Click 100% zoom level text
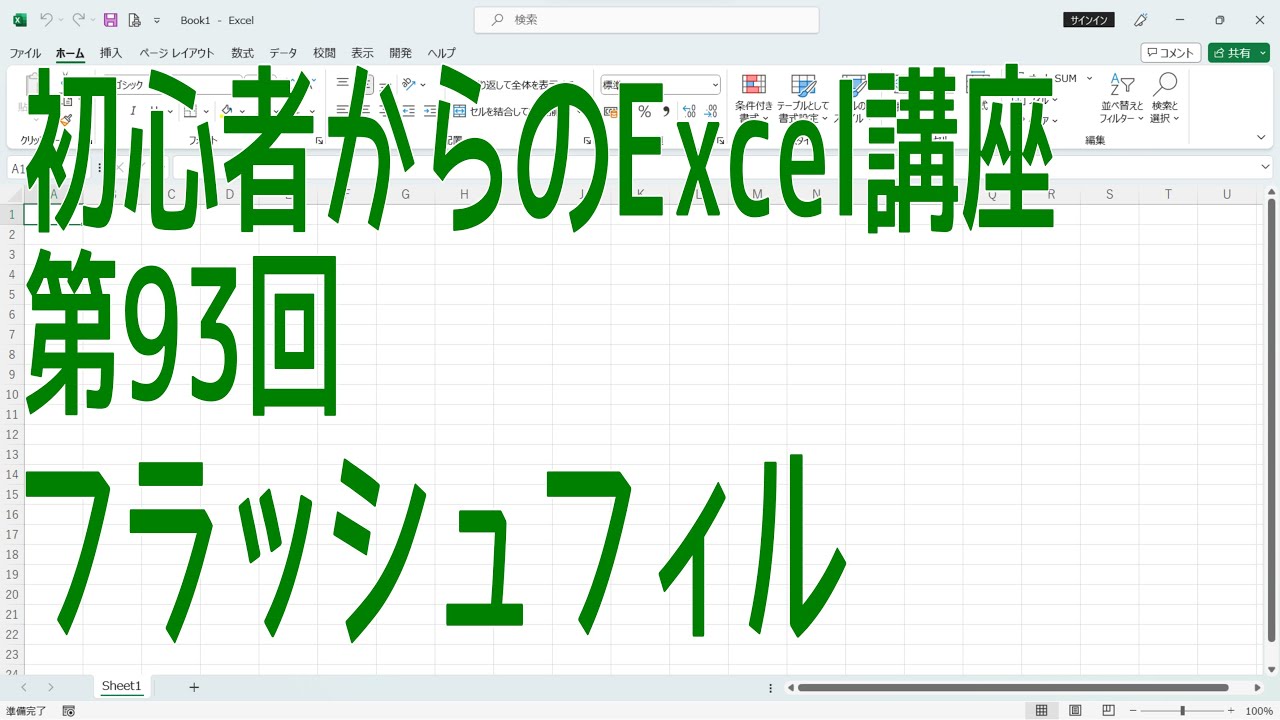The width and height of the screenshot is (1280, 720). pyautogui.click(x=1259, y=711)
